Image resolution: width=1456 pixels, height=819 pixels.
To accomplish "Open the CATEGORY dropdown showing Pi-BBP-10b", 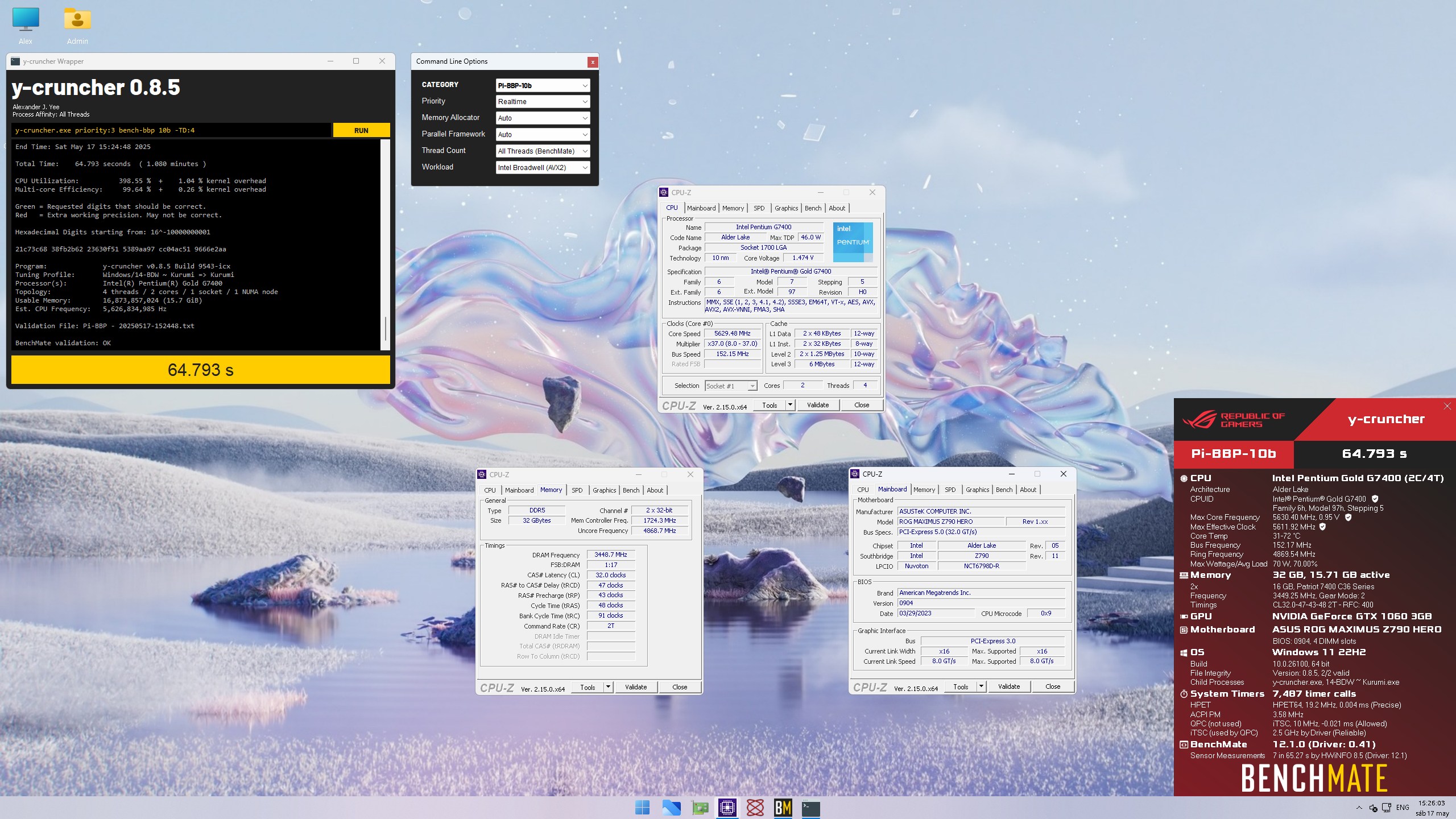I will coord(543,85).
